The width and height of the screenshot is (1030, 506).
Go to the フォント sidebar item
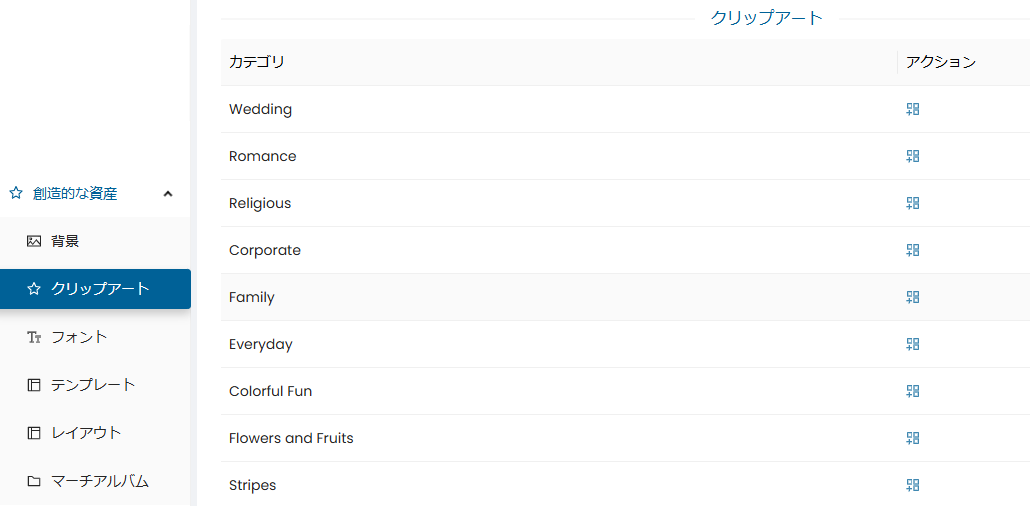tap(95, 337)
